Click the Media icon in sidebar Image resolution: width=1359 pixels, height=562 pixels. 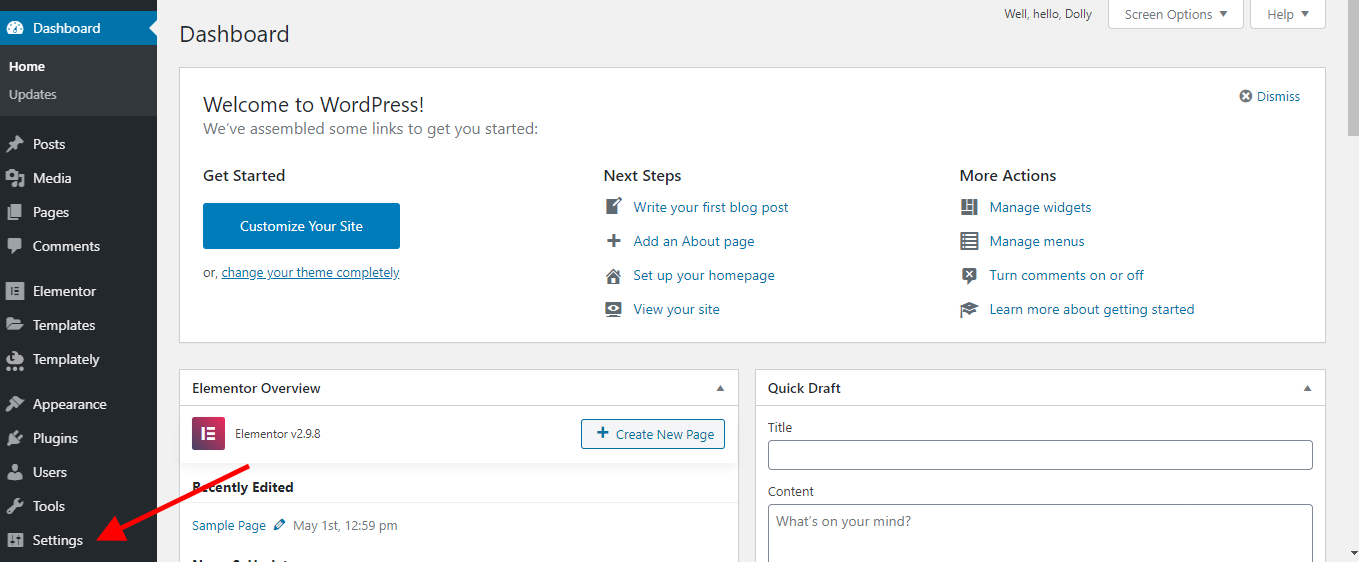pos(15,178)
